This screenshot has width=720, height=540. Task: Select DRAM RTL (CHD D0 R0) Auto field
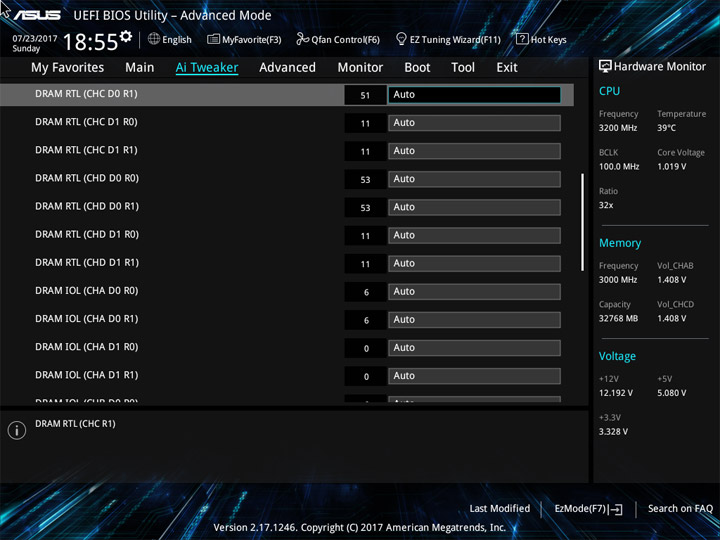[474, 179]
